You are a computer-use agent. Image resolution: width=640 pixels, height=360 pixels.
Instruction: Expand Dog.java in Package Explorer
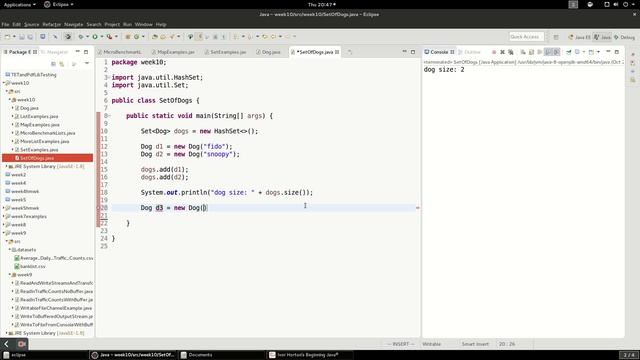tap(13, 108)
